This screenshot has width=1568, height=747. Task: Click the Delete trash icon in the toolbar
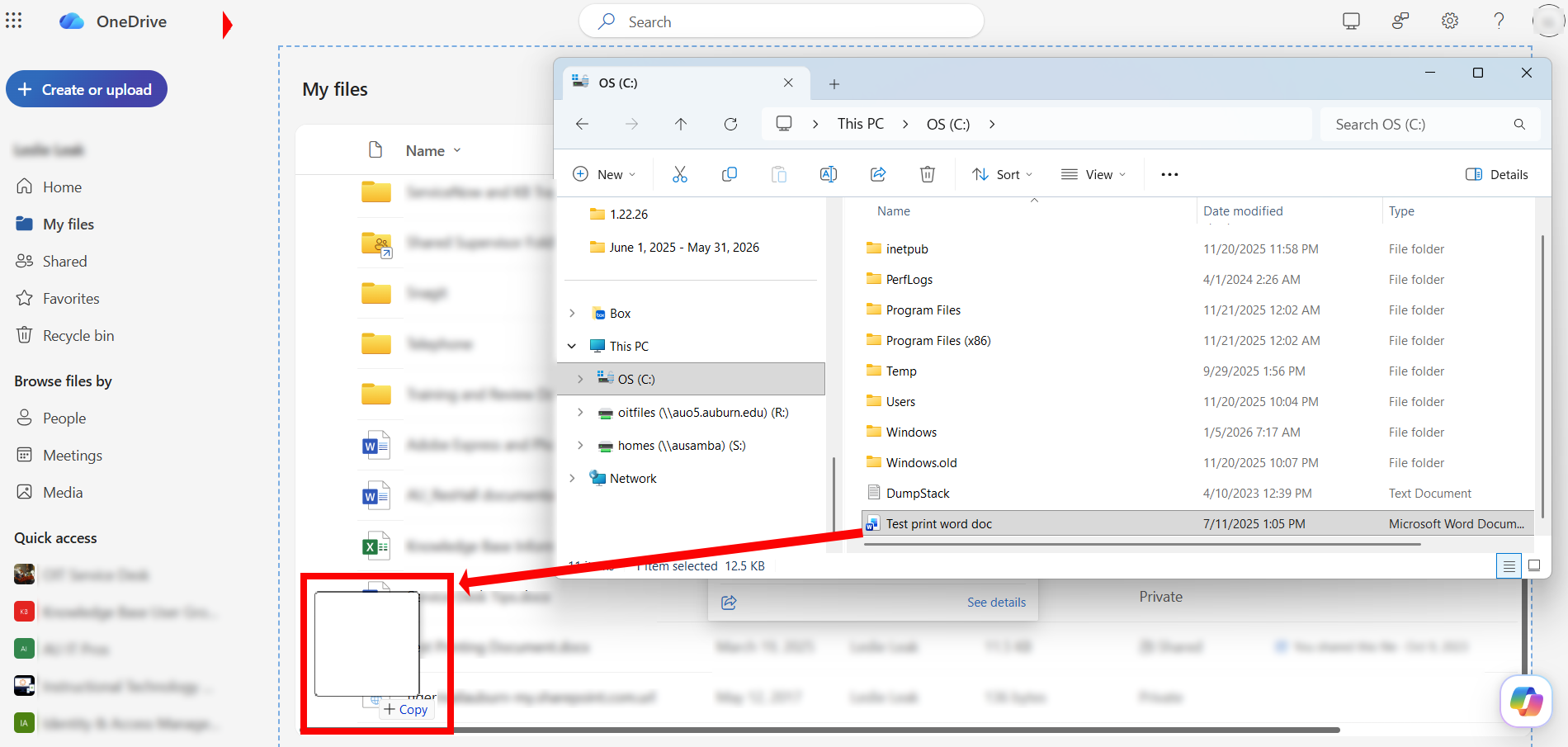click(928, 174)
